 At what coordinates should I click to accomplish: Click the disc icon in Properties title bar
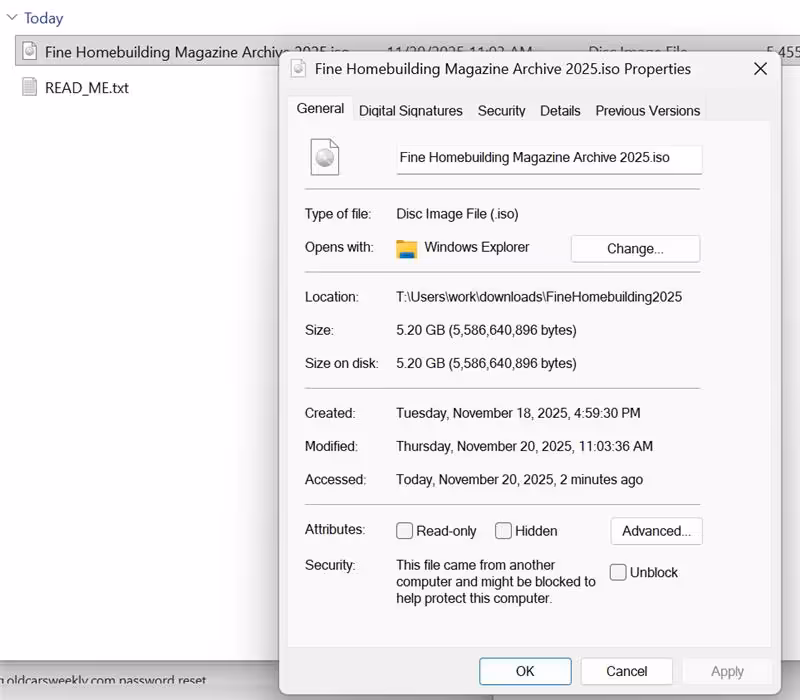click(x=298, y=69)
